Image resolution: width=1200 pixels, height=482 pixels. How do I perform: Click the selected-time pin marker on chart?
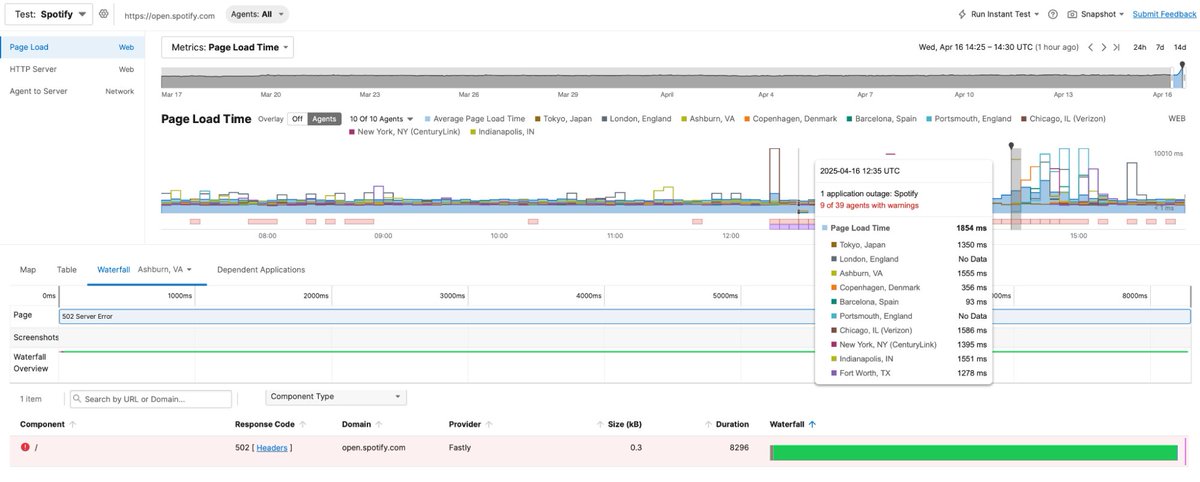(x=1011, y=146)
